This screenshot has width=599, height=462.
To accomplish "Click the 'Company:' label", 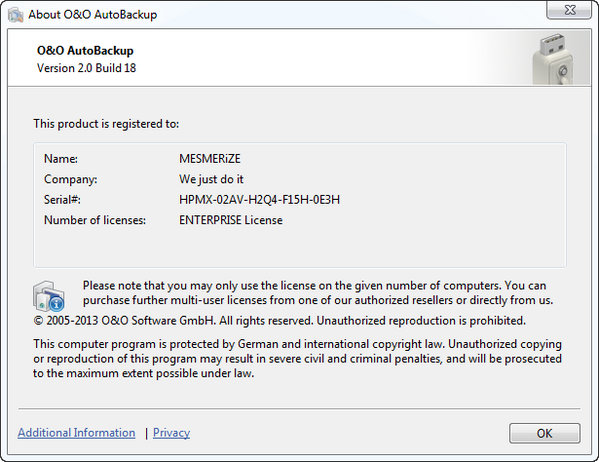I will click(71, 179).
